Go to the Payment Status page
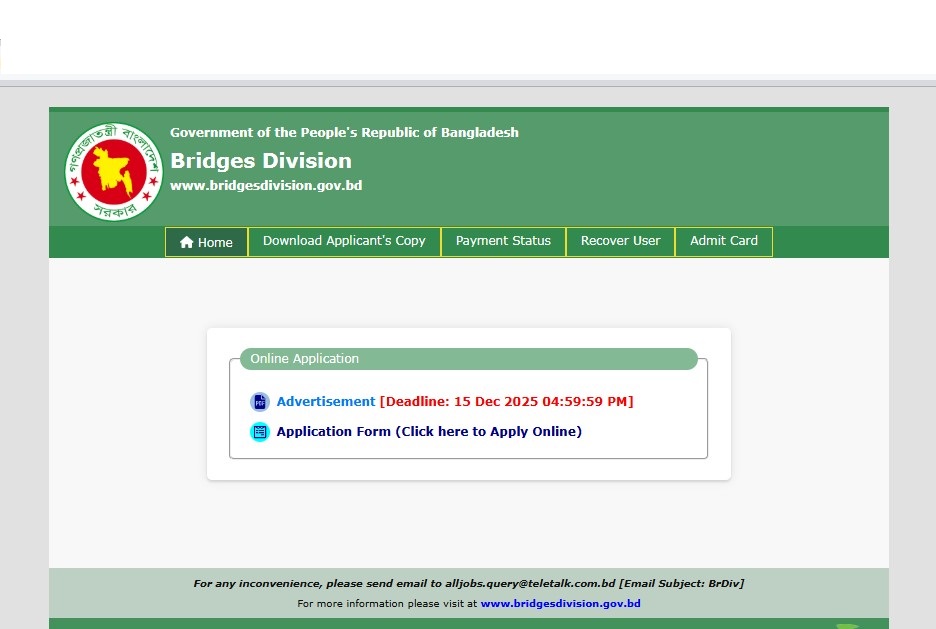Screen dimensions: 936x629 (503, 241)
